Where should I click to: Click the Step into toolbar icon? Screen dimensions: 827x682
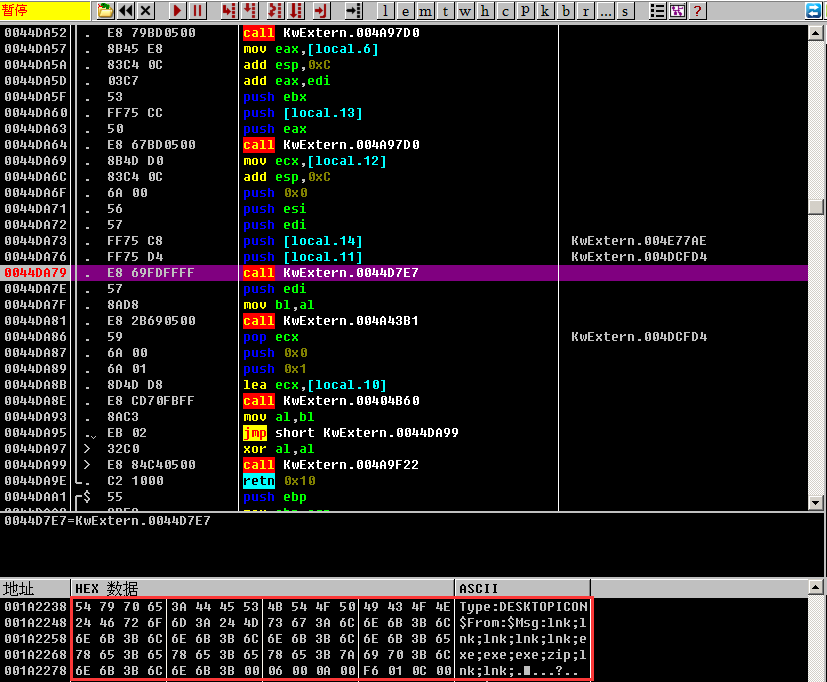coord(229,11)
